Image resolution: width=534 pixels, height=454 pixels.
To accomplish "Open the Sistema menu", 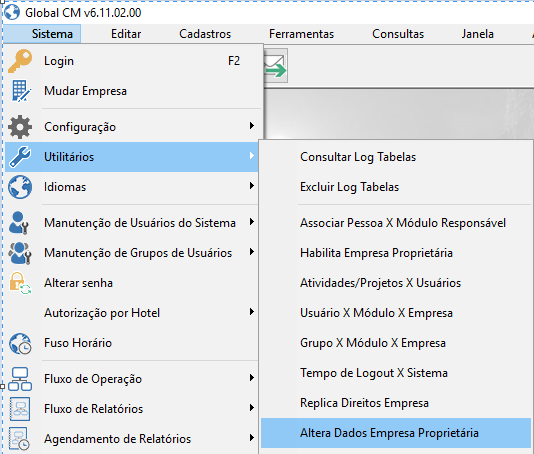I will coord(42,34).
